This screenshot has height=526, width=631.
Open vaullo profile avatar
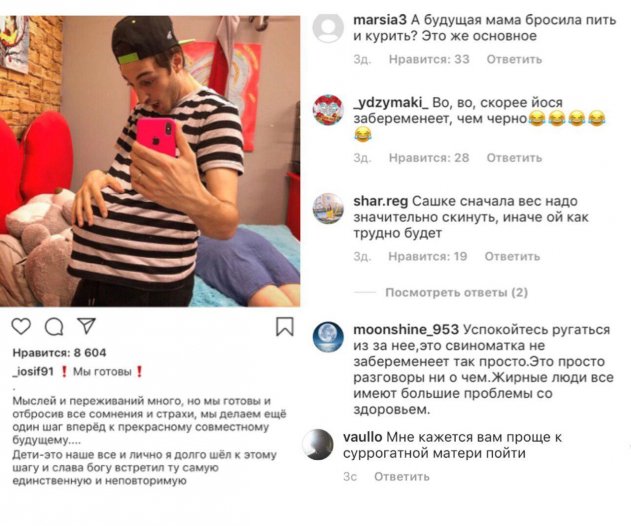(318, 444)
